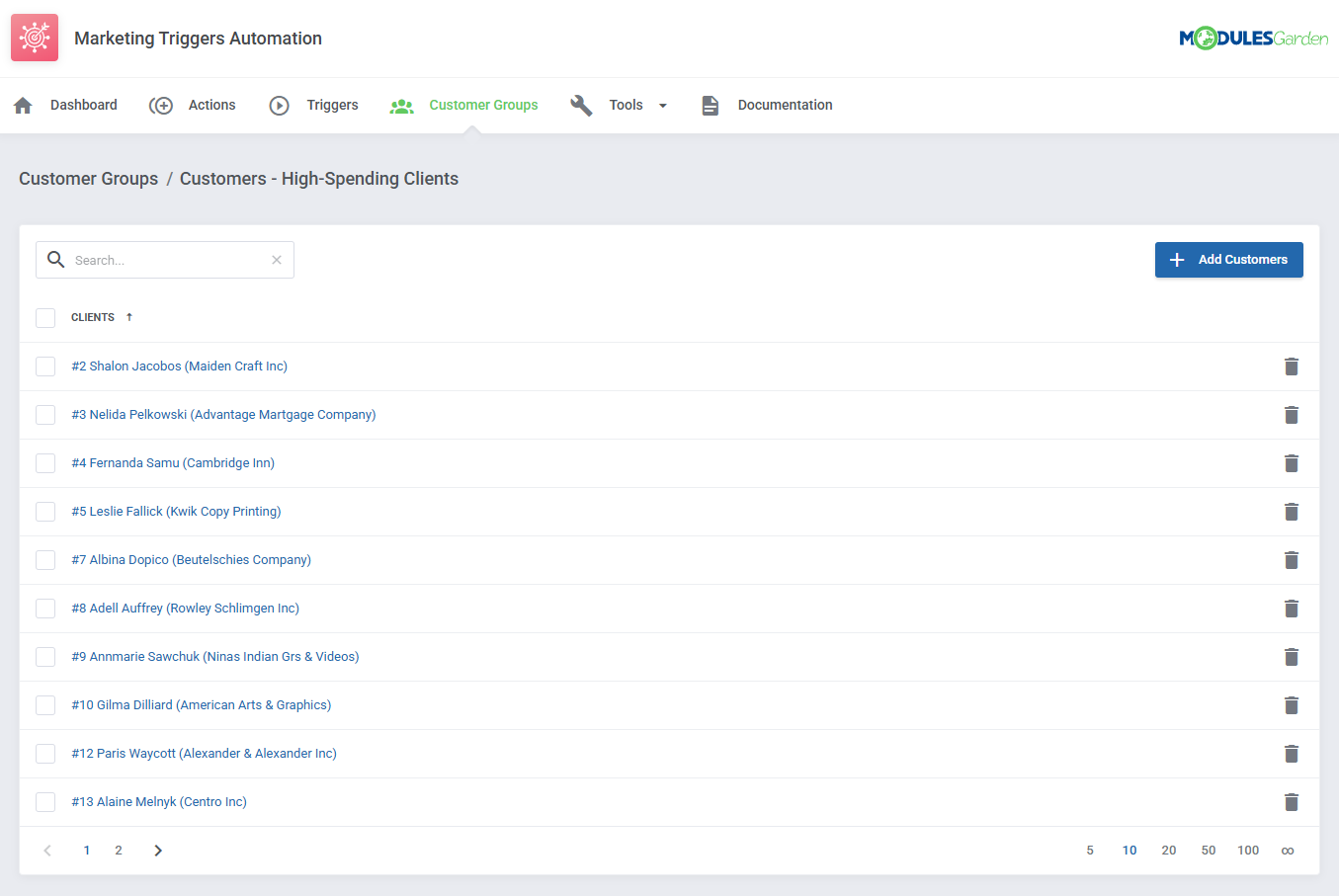Open the Documentation menu item

click(785, 105)
